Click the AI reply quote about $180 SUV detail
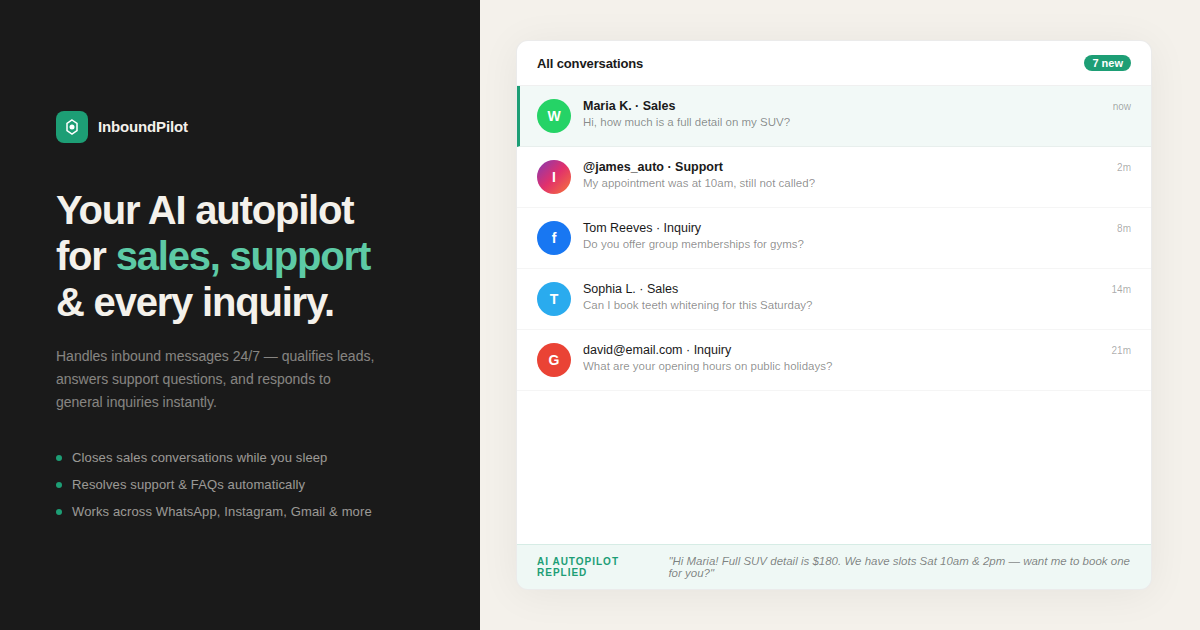The height and width of the screenshot is (630, 1200). click(899, 567)
